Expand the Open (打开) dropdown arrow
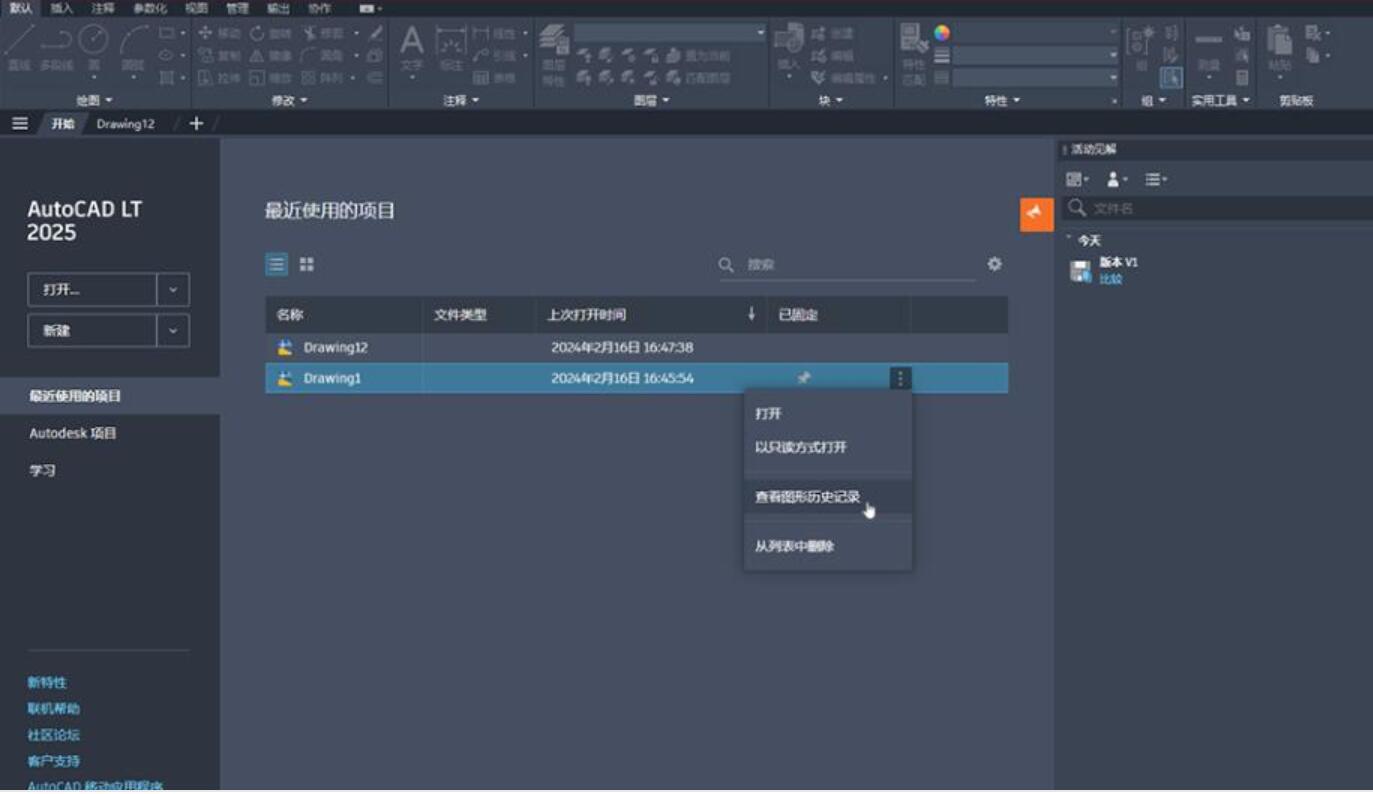1373x794 pixels. click(x=173, y=290)
